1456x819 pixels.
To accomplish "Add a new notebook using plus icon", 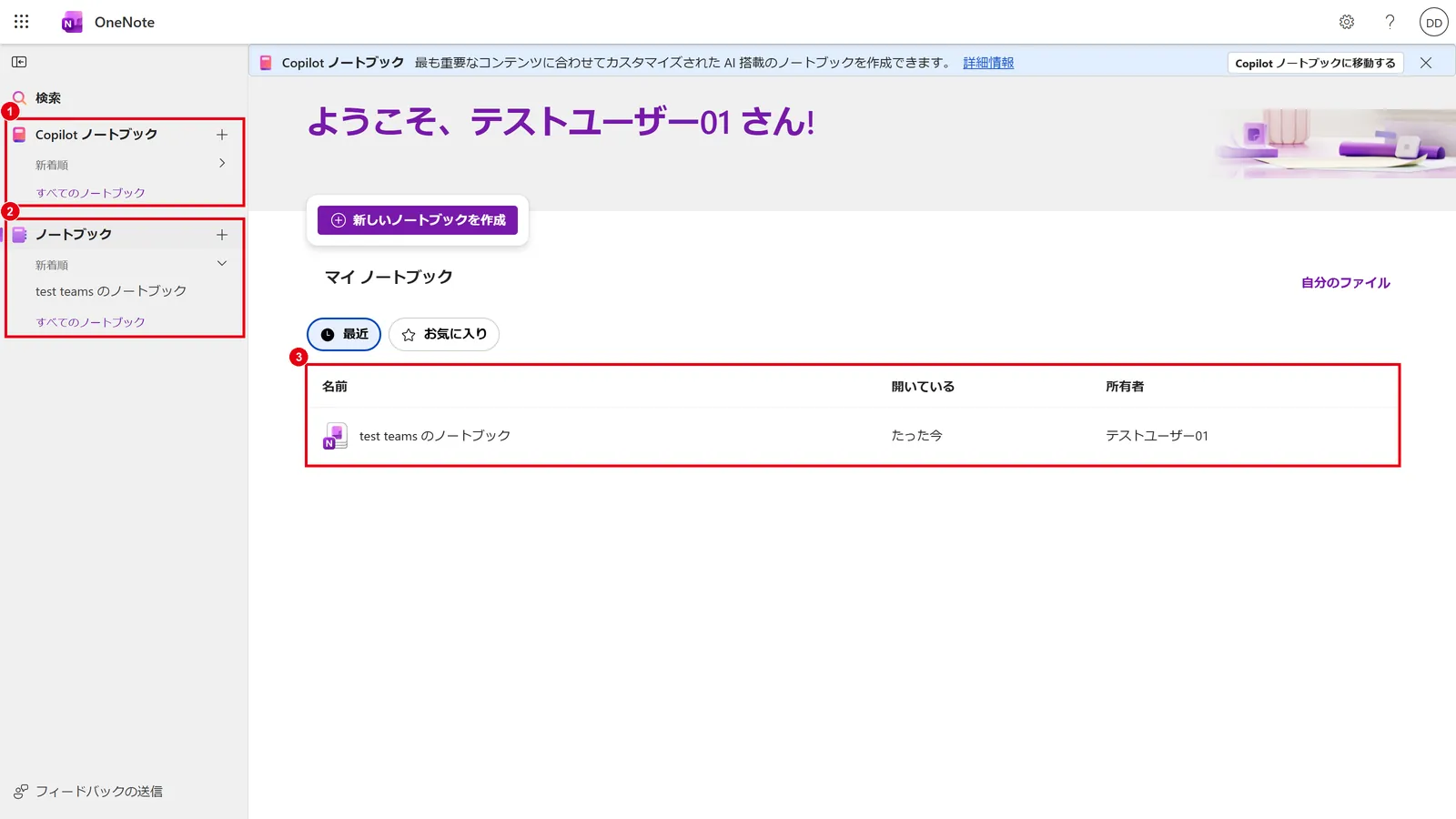I will coord(222,235).
